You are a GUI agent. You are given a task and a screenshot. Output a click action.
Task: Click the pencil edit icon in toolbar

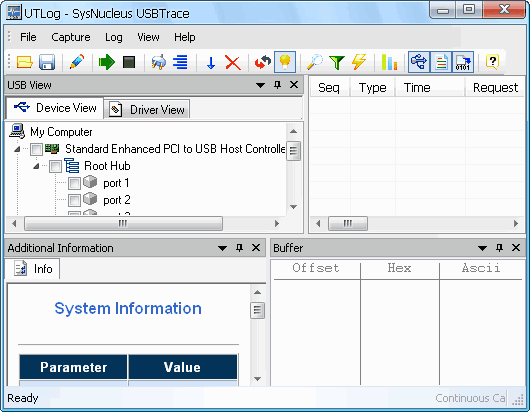77,62
